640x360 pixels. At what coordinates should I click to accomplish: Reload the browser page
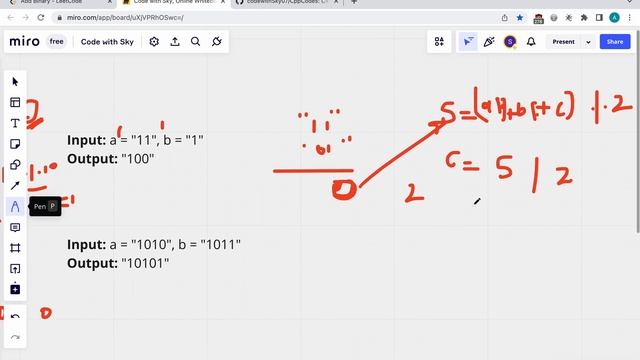40,18
